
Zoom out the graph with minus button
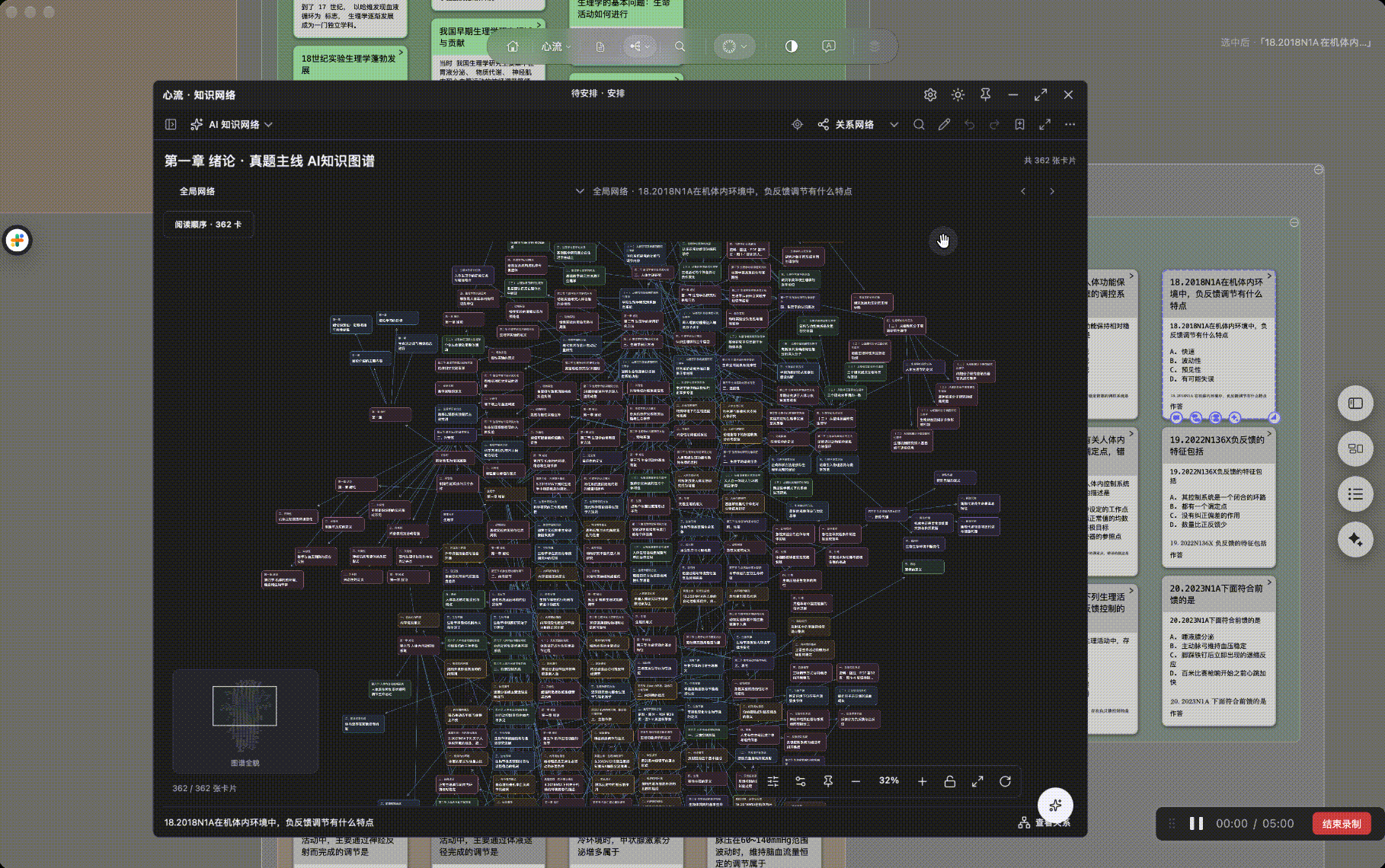click(856, 781)
